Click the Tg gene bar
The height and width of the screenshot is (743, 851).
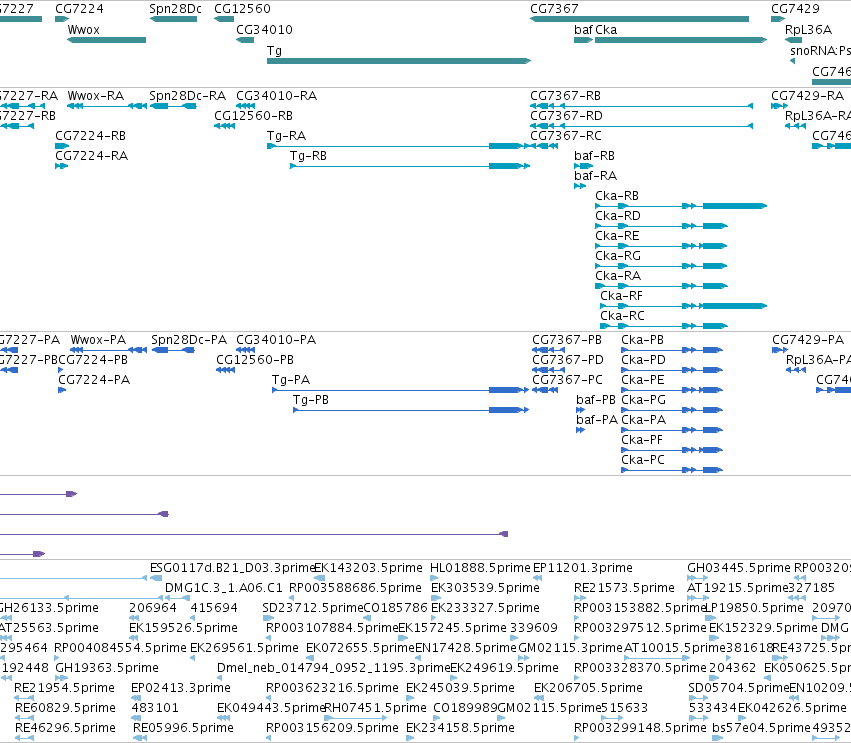point(399,61)
